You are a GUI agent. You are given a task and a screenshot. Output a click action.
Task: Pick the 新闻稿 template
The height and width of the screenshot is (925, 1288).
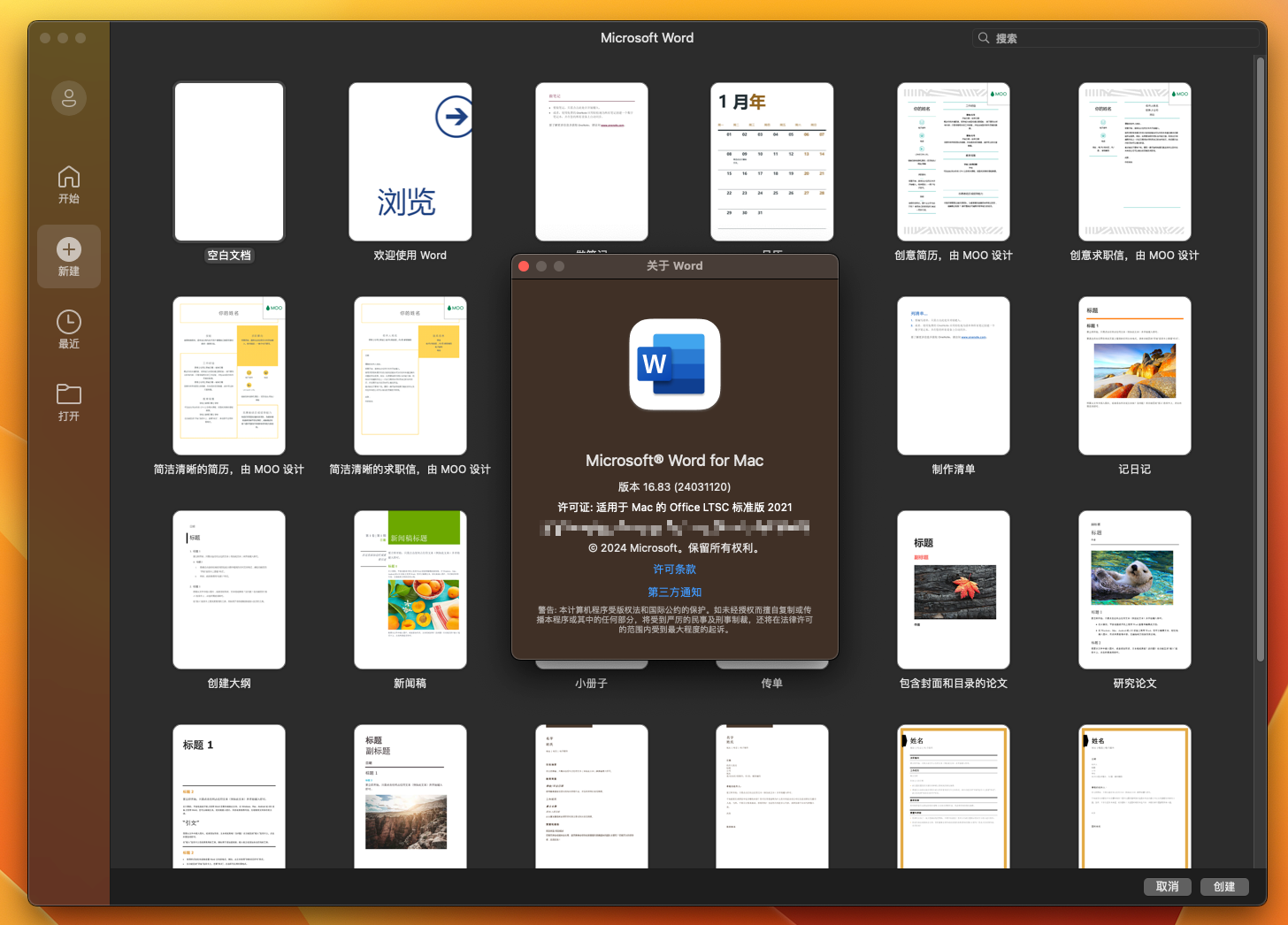410,590
